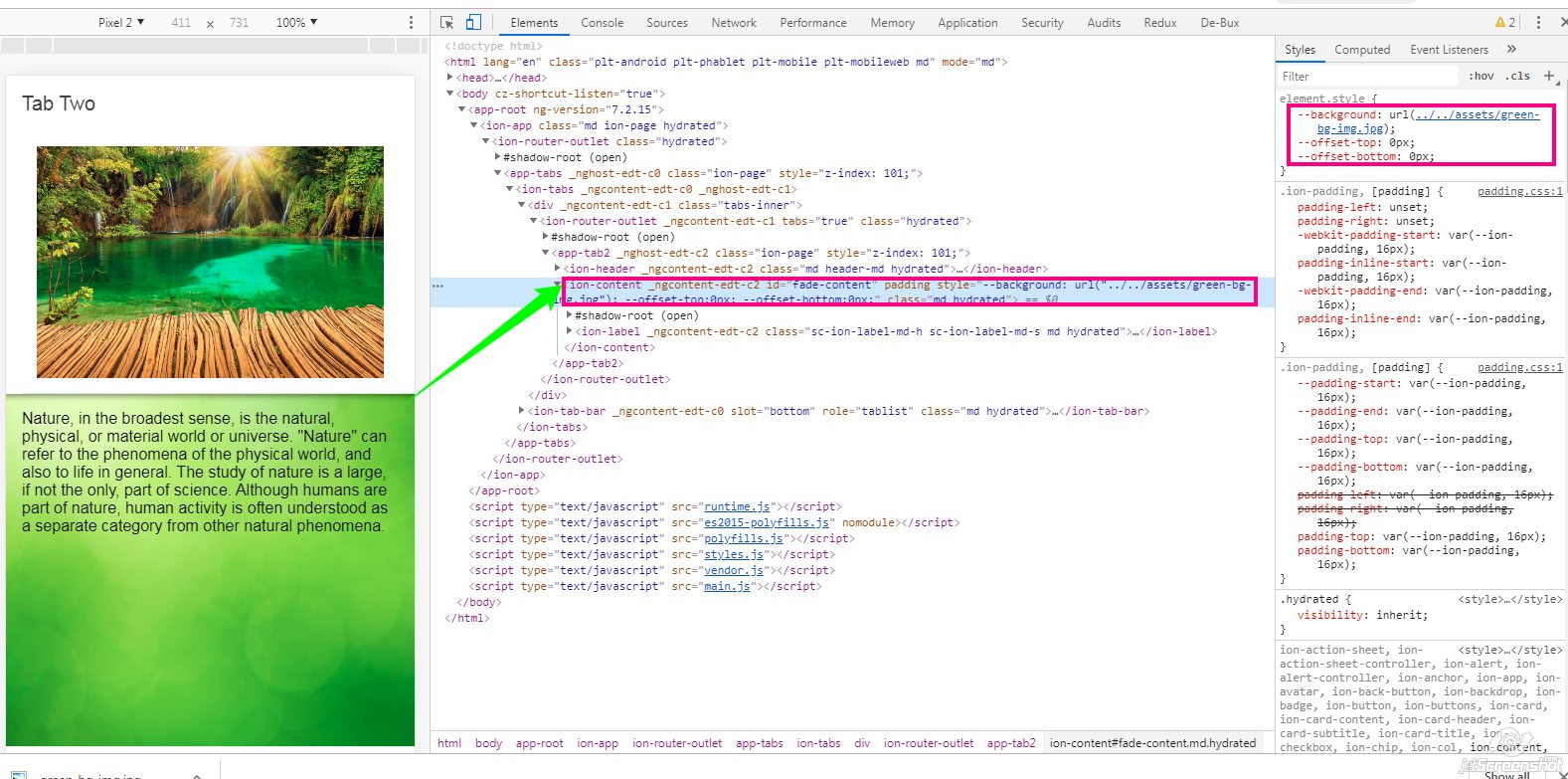Viewport: 1568px width, 779px height.
Task: Click the ellipsis gutter beside ion-content row
Action: click(437, 286)
